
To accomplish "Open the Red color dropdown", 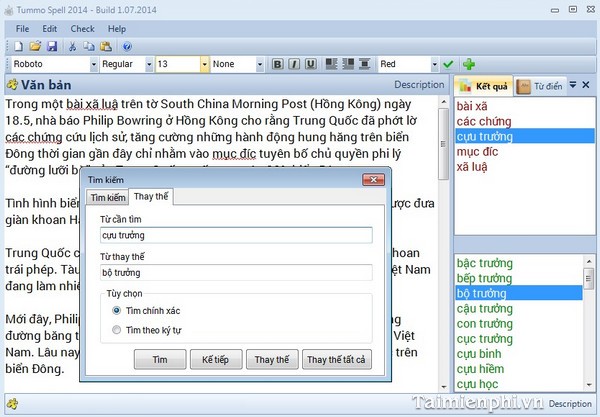I will [434, 64].
